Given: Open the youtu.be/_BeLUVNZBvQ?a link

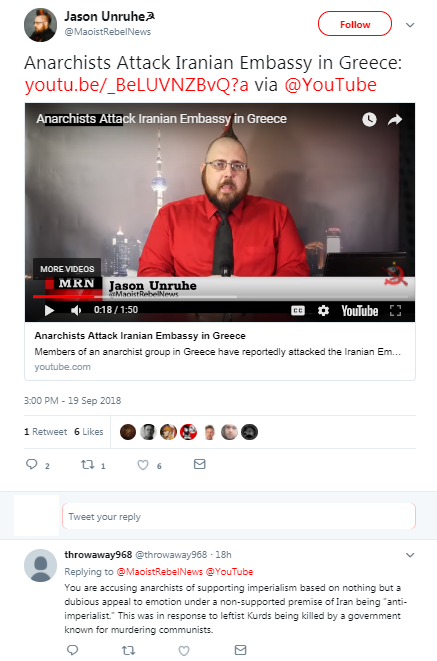Looking at the screenshot, I should tap(137, 85).
